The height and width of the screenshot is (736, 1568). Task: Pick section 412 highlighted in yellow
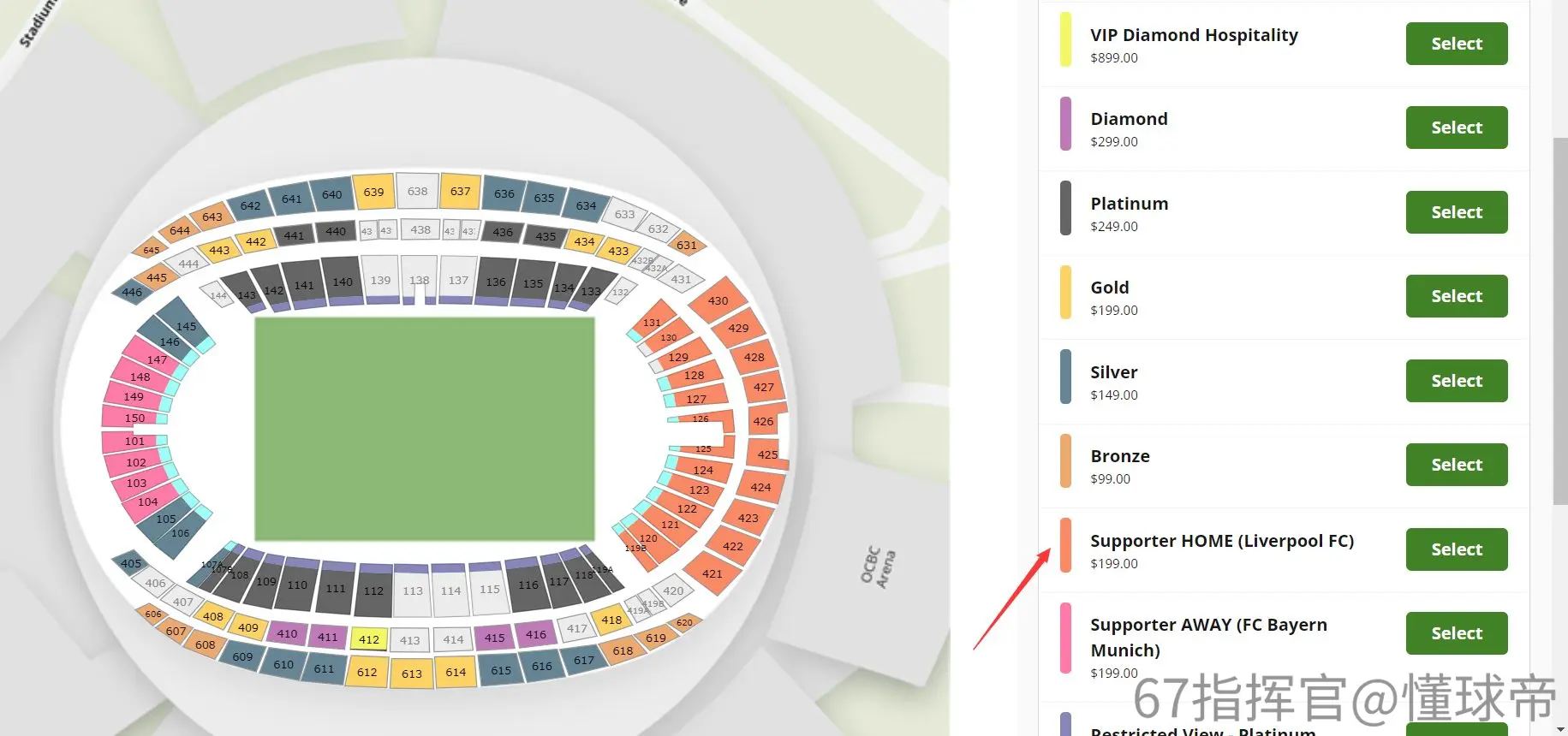(369, 639)
